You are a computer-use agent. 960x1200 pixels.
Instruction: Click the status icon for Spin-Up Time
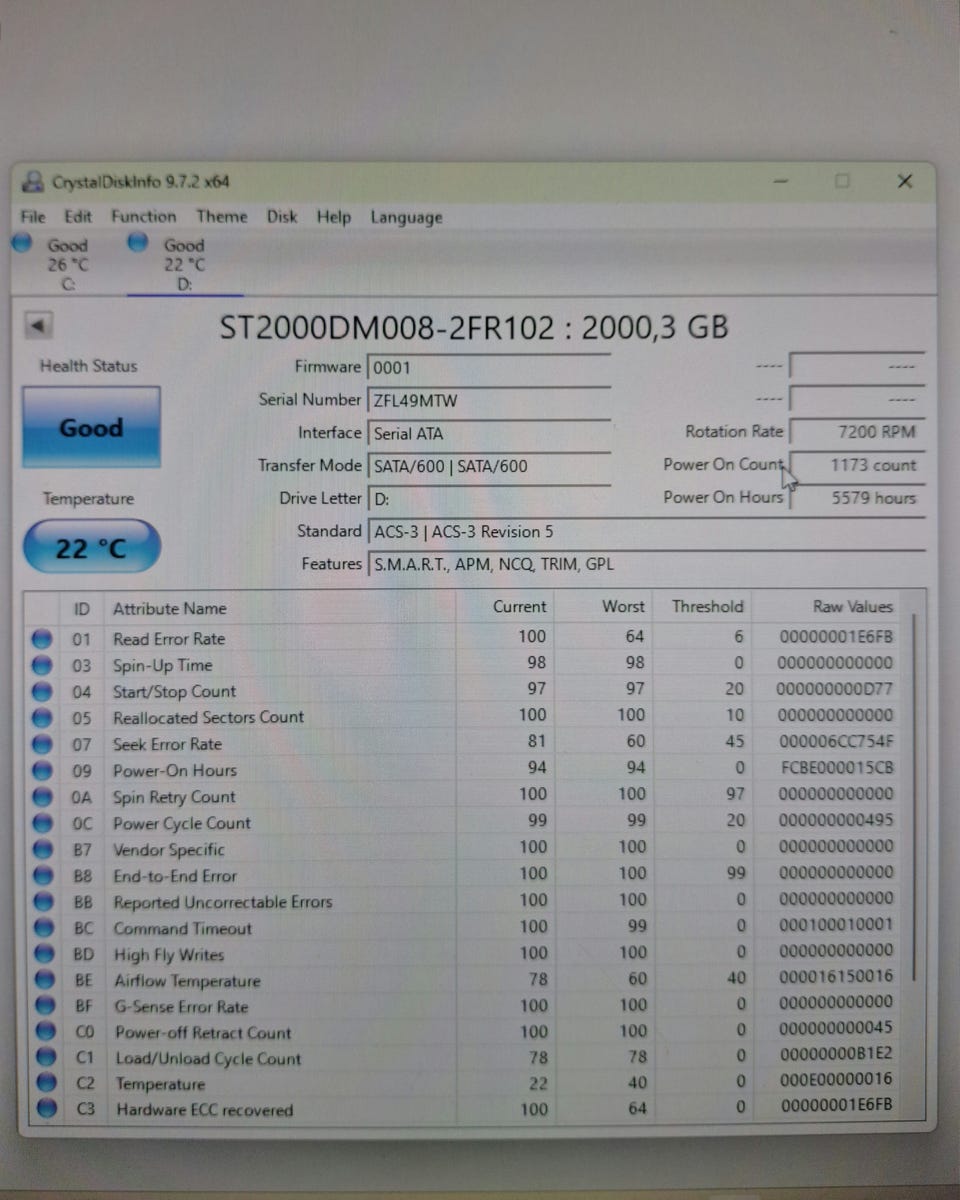click(x=42, y=665)
